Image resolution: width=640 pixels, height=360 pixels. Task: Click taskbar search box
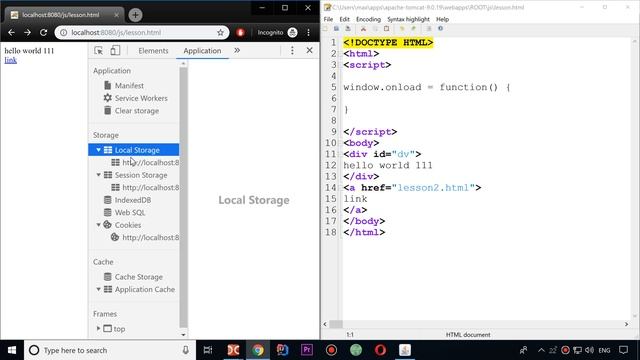coord(110,350)
